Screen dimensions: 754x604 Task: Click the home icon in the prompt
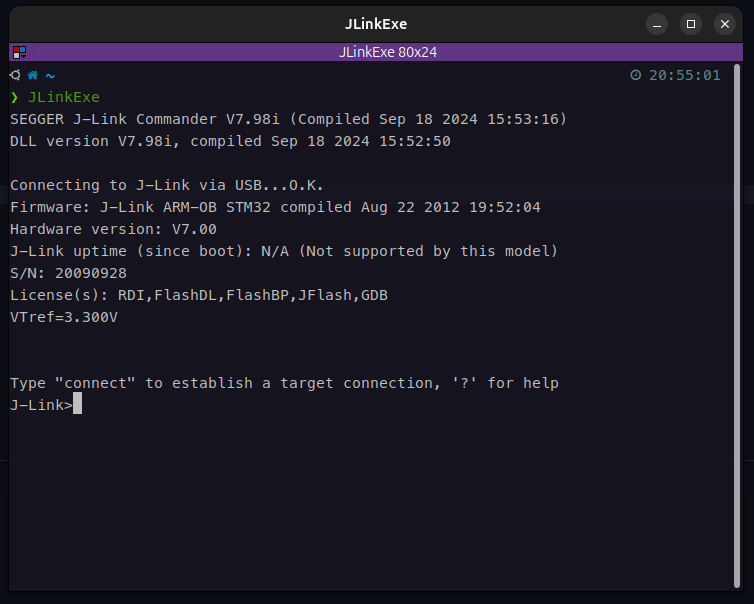32,75
